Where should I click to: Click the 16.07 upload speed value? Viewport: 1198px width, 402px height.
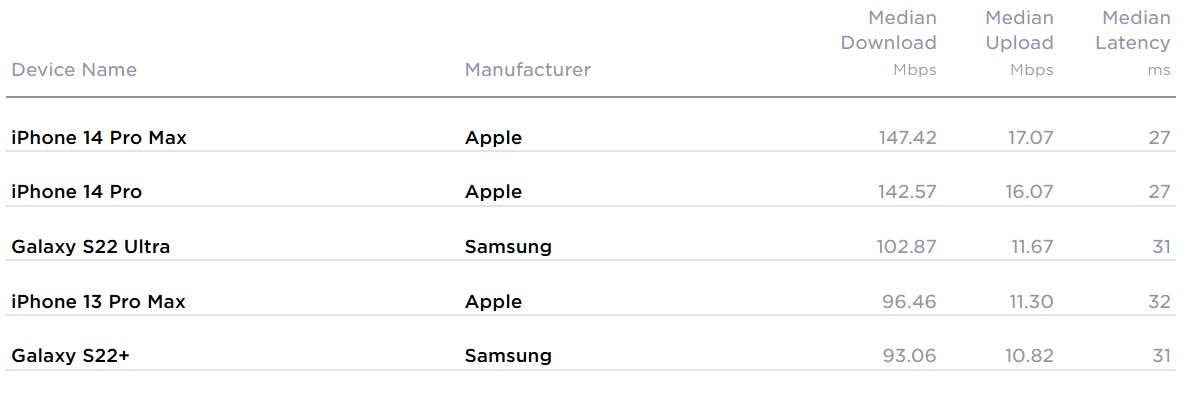1029,192
